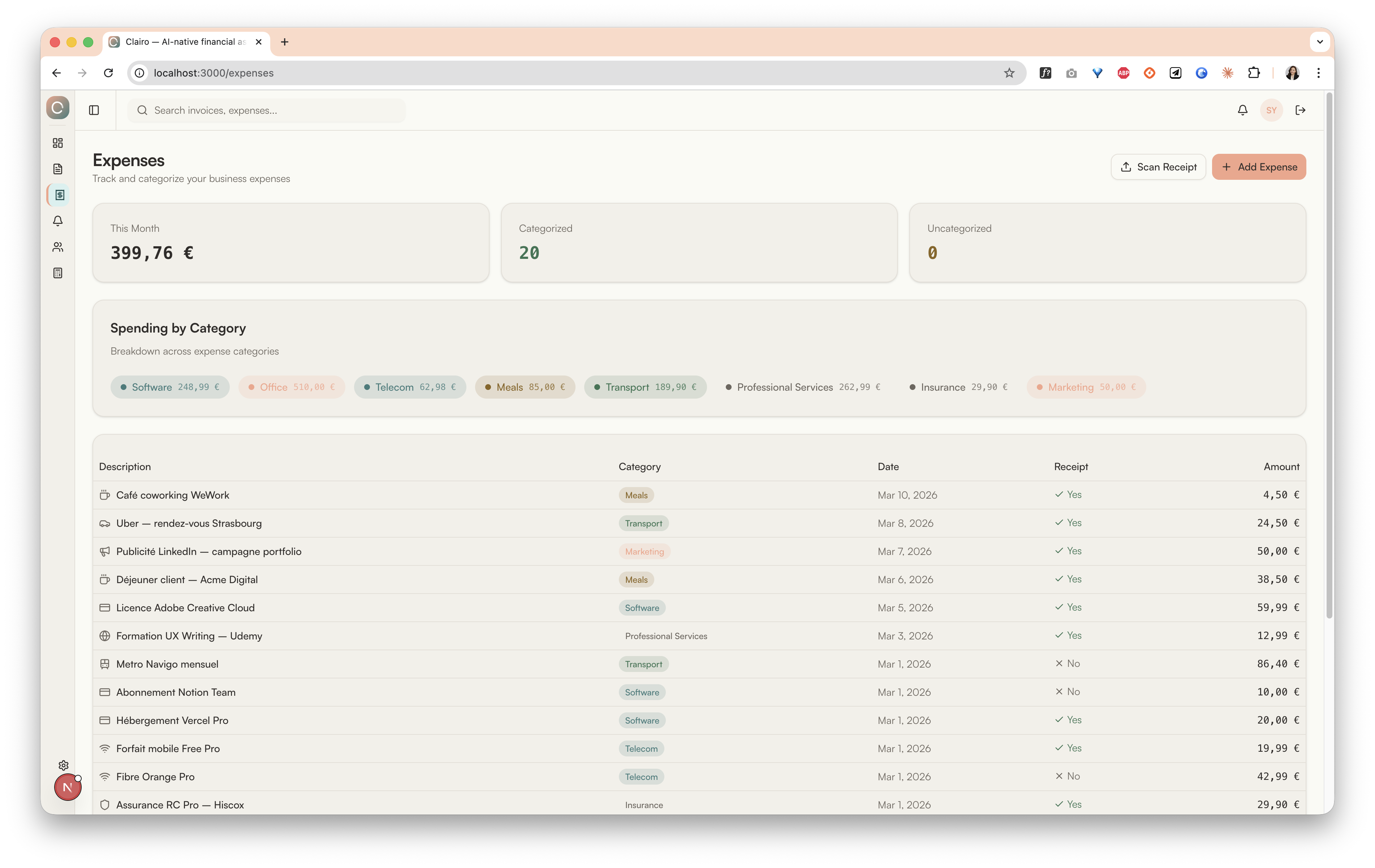This screenshot has width=1375, height=868.
Task: Open the Dashboard grid icon in sidebar
Action: click(58, 143)
